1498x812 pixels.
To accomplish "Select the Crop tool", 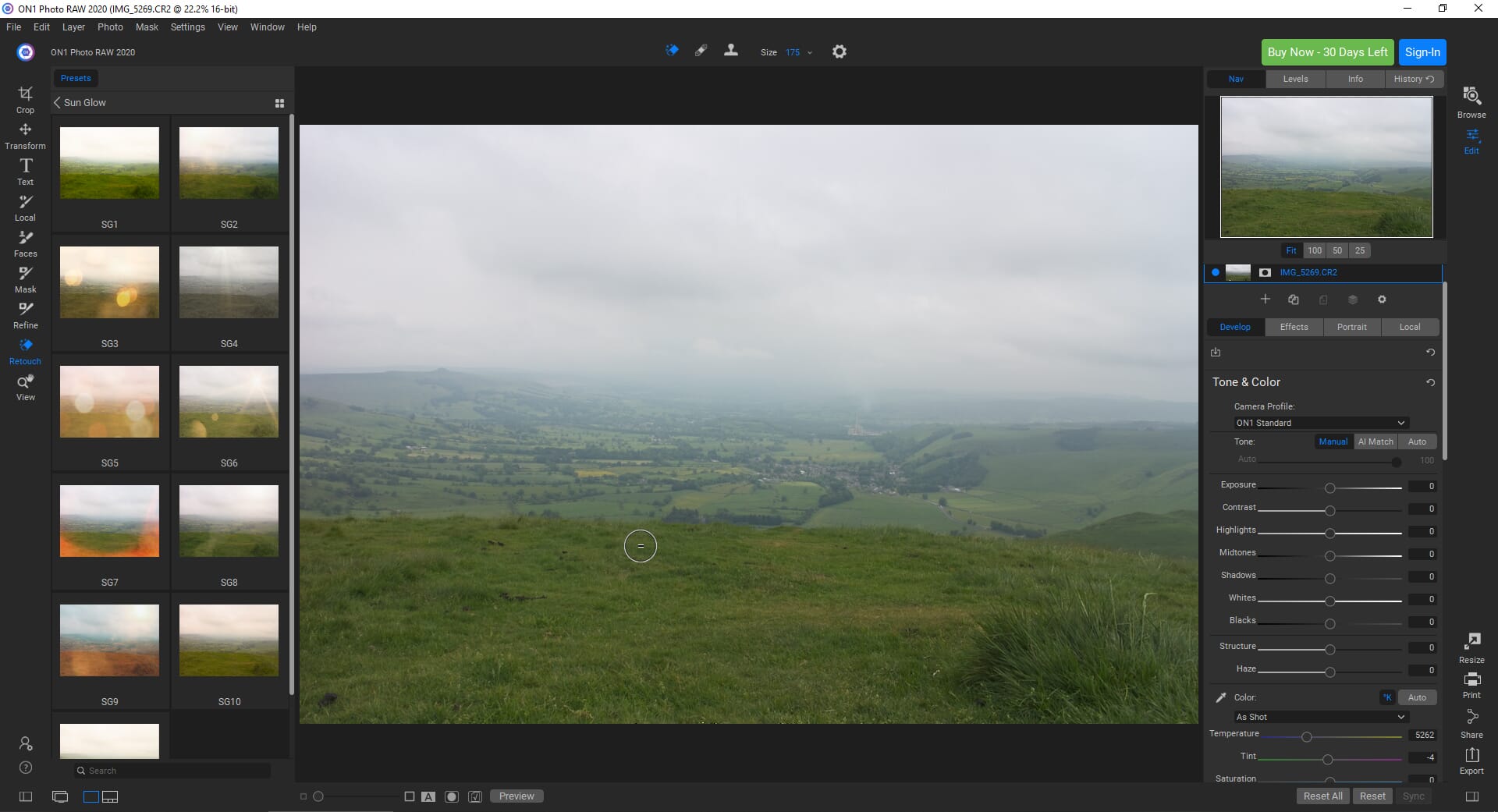I will coord(25,99).
